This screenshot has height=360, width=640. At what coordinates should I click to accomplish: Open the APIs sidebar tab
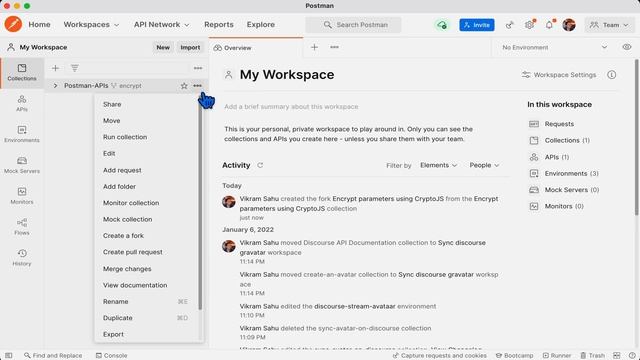click(x=22, y=103)
